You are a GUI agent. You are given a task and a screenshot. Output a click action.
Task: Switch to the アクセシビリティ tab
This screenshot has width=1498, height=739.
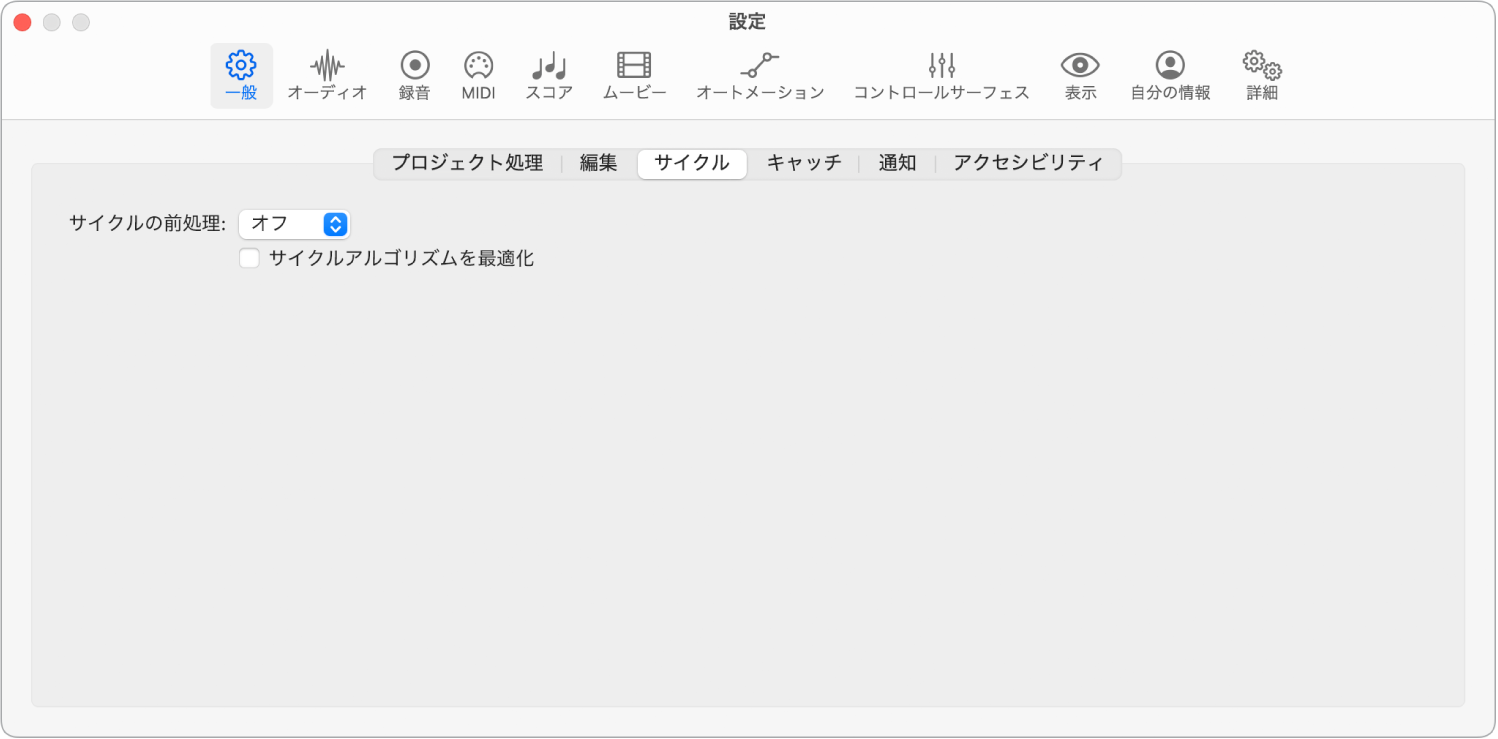1028,164
